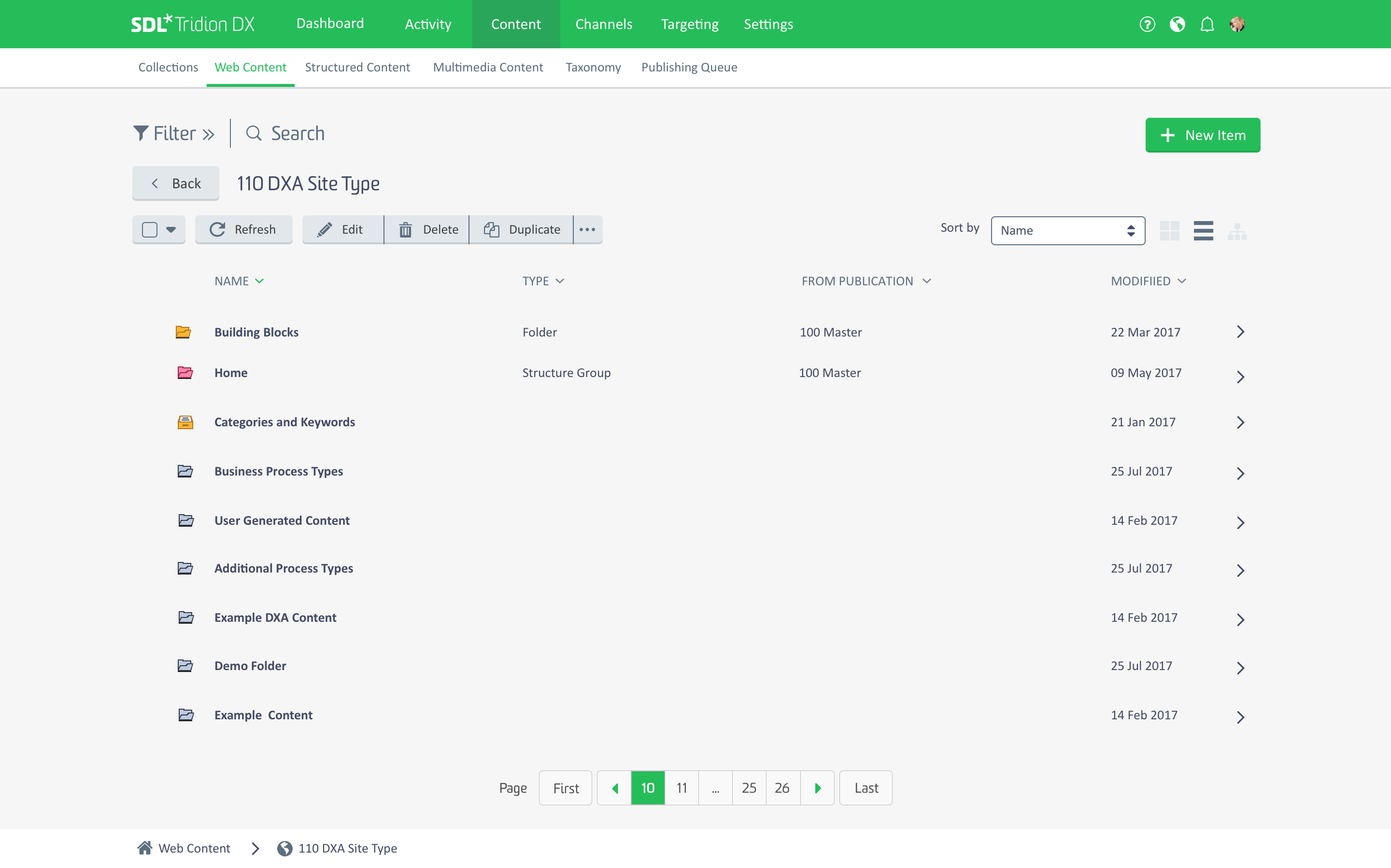Open more actions ellipsis menu
The width and height of the screenshot is (1391, 868).
[587, 230]
